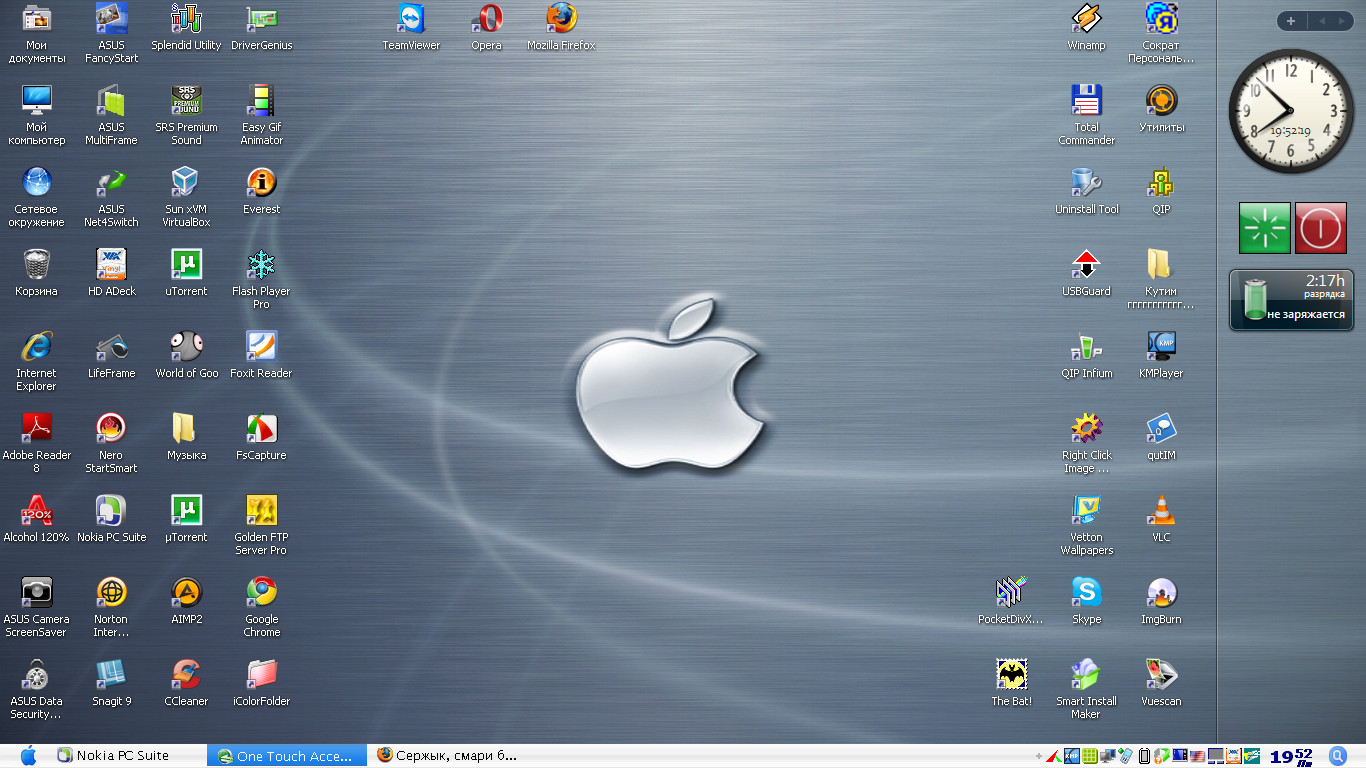1366x768 pixels.
Task: Select Right Click Image gear icon
Action: (x=1086, y=428)
